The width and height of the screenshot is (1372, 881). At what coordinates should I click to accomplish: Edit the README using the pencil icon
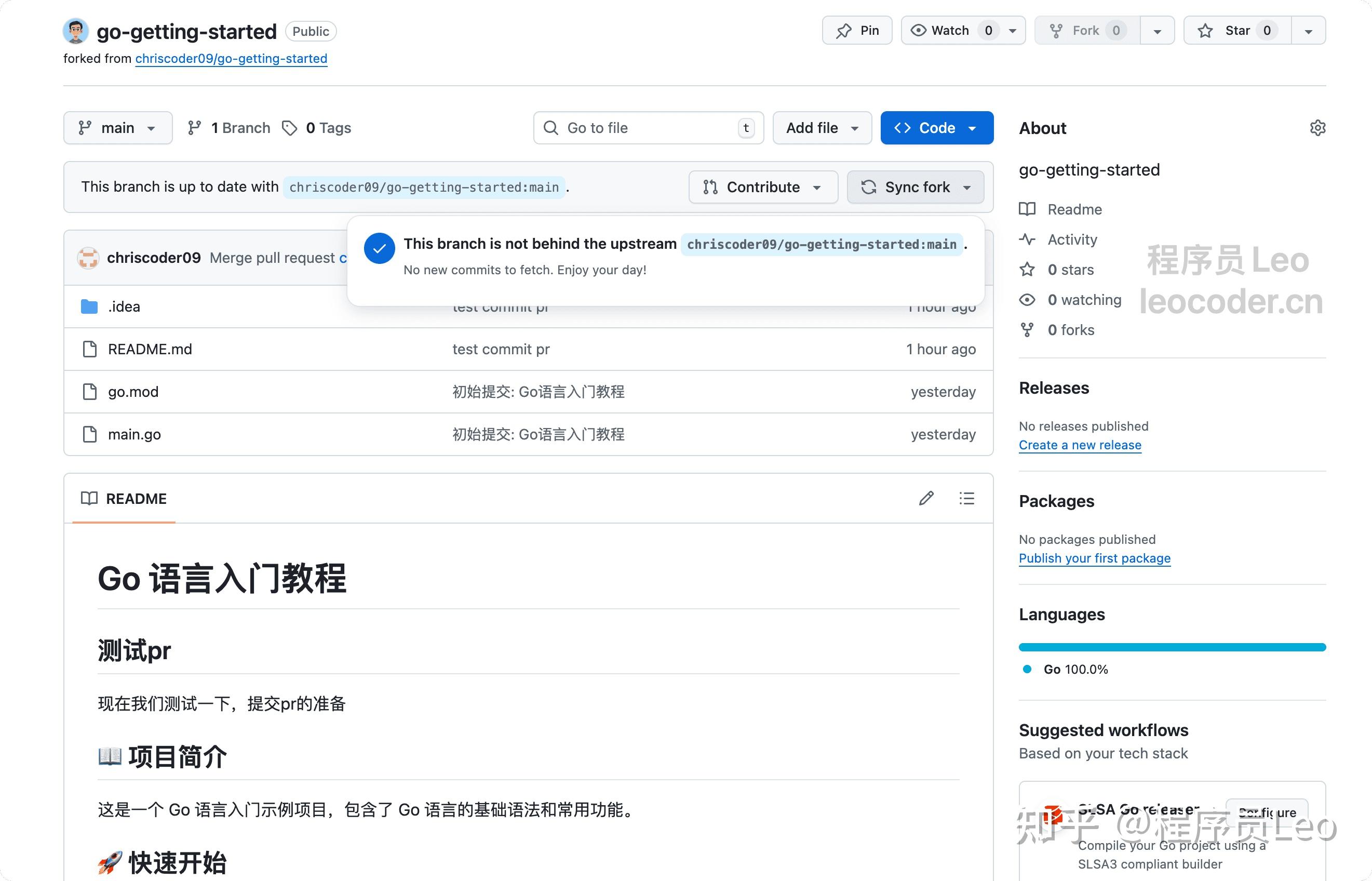click(x=926, y=498)
